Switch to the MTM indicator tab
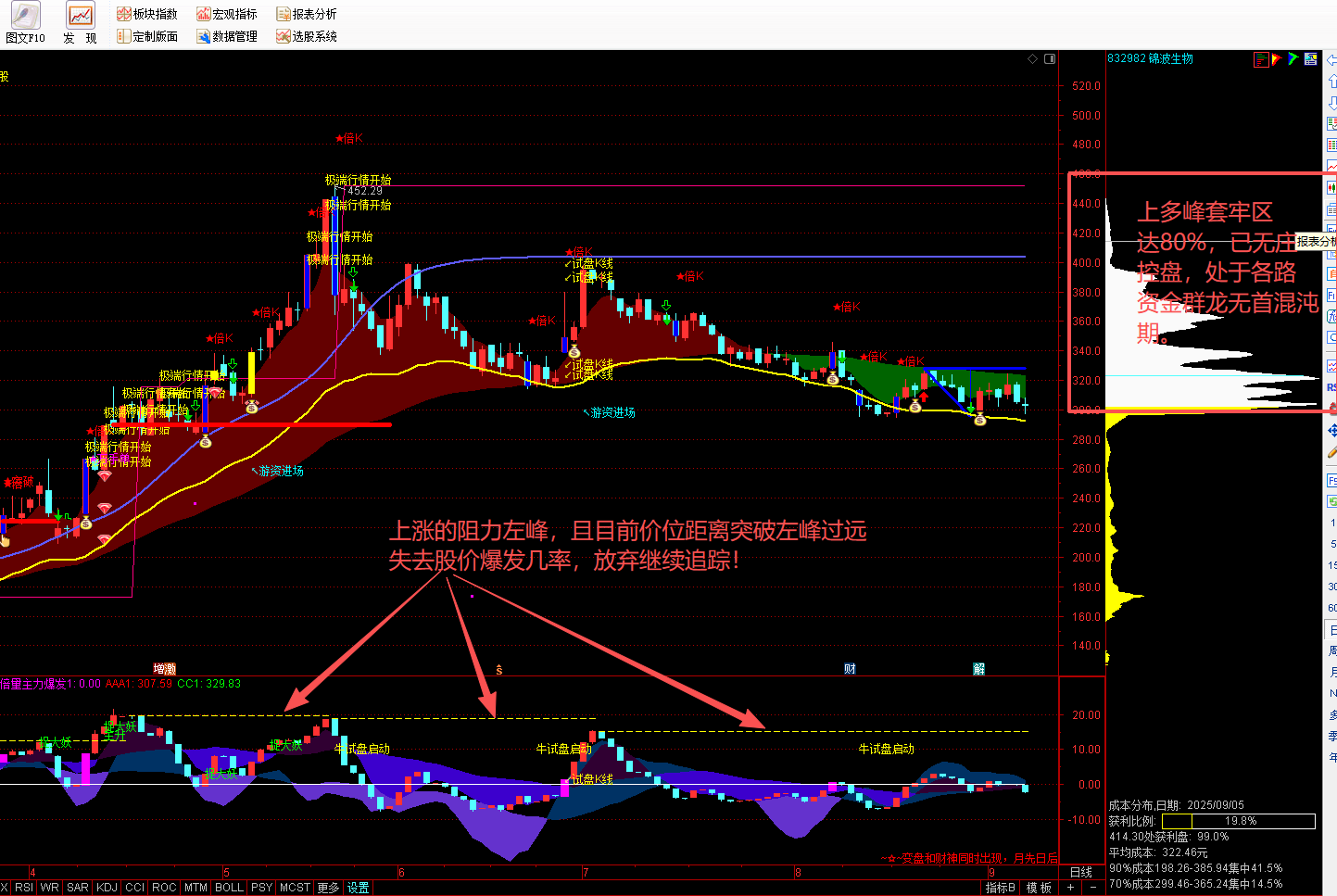 point(196,888)
